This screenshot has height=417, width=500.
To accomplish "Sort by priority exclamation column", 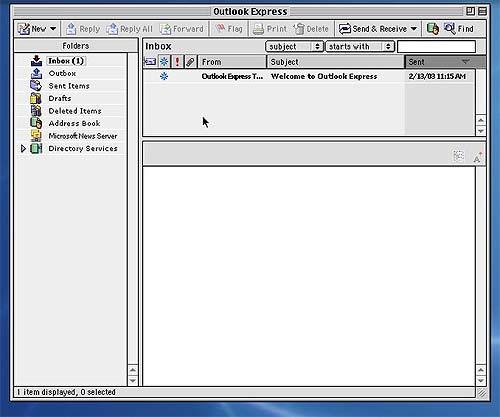I will click(177, 62).
